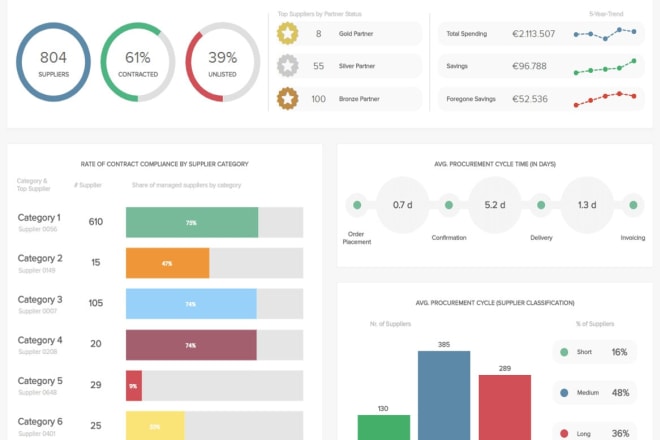Click the Avg. Procurement Cycle Supplier Classification heading
The image size is (660, 440).
pyautogui.click(x=495, y=303)
